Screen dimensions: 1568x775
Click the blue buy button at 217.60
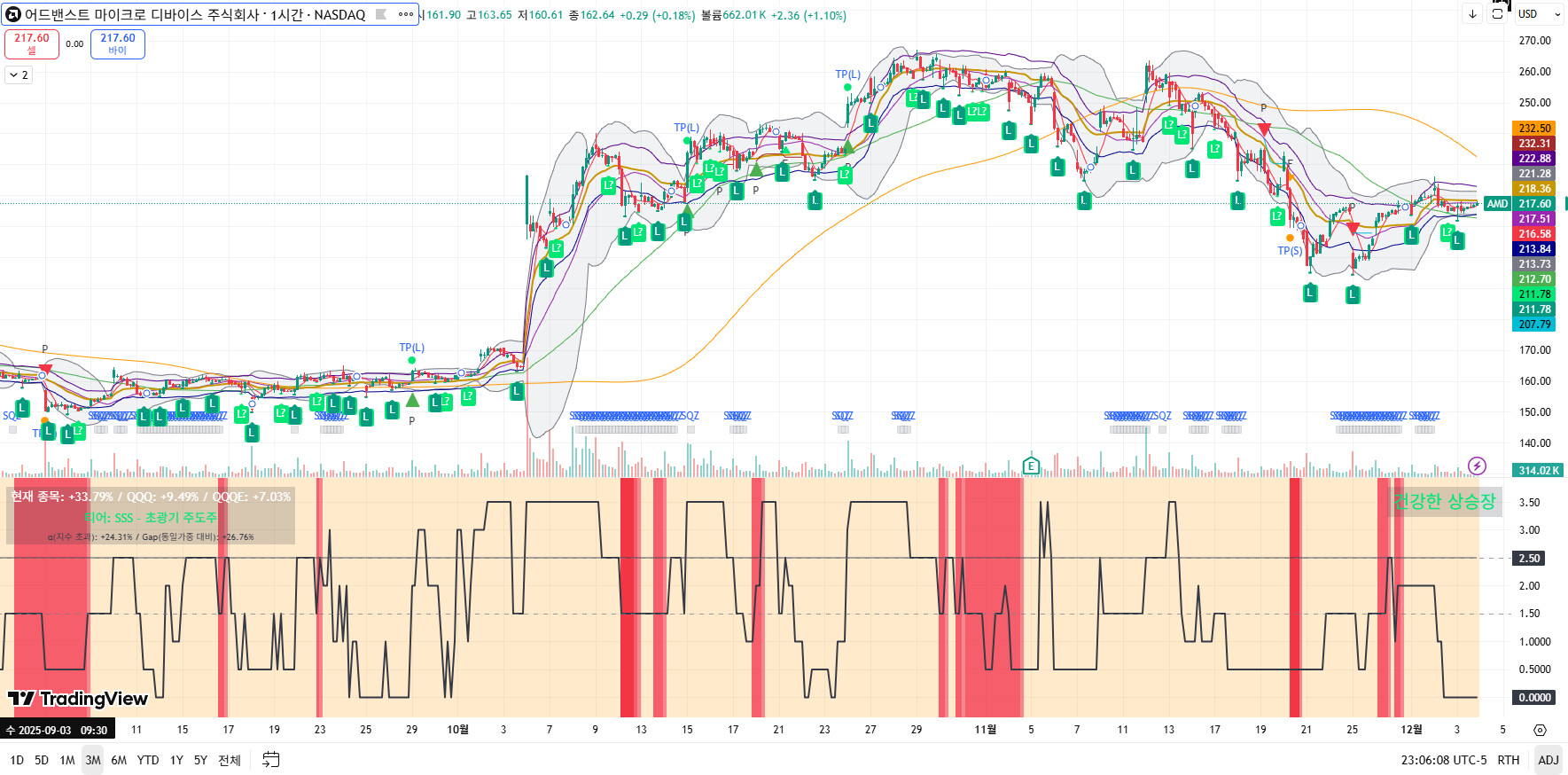point(118,43)
